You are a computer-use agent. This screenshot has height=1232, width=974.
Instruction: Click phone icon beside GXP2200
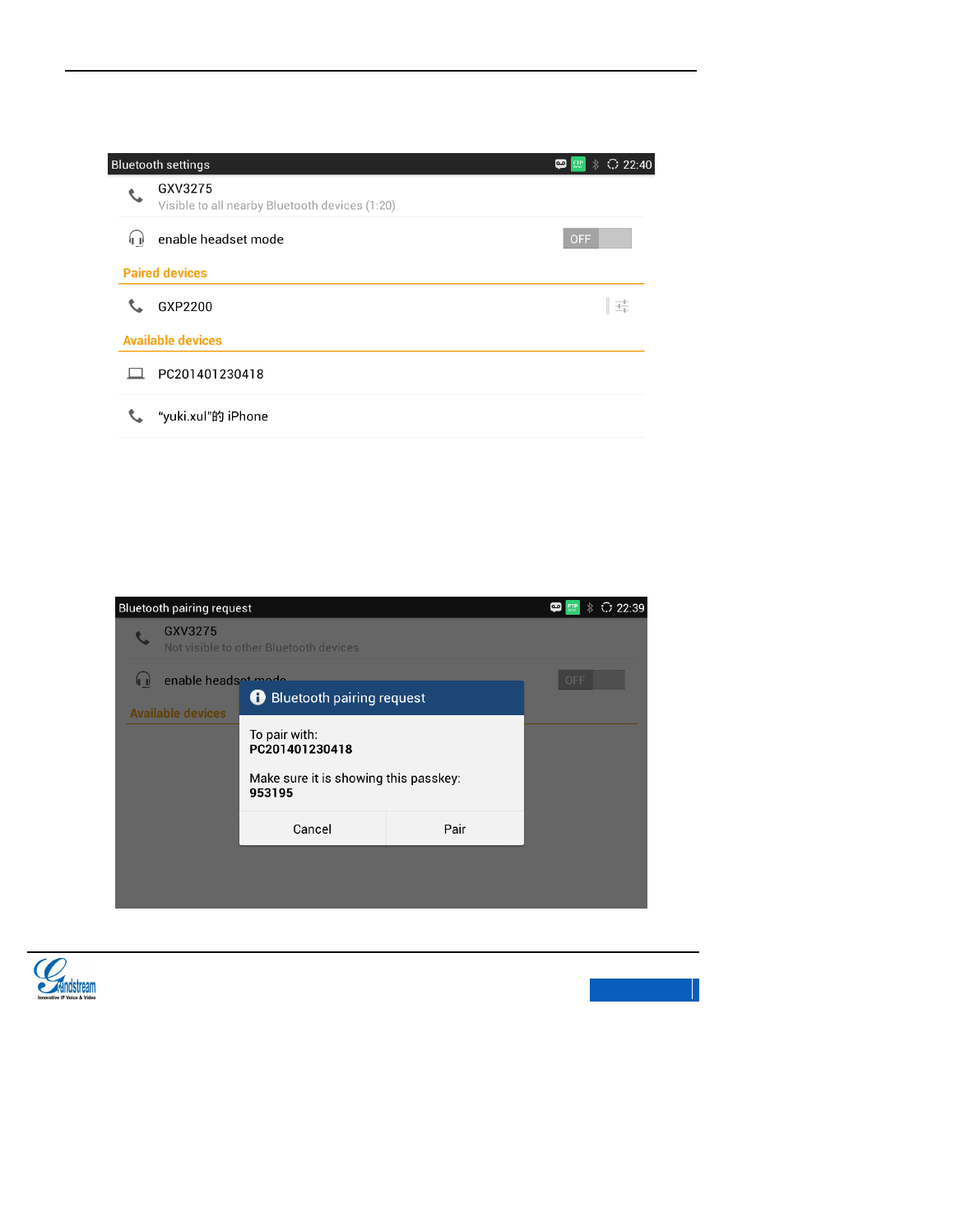[x=136, y=306]
